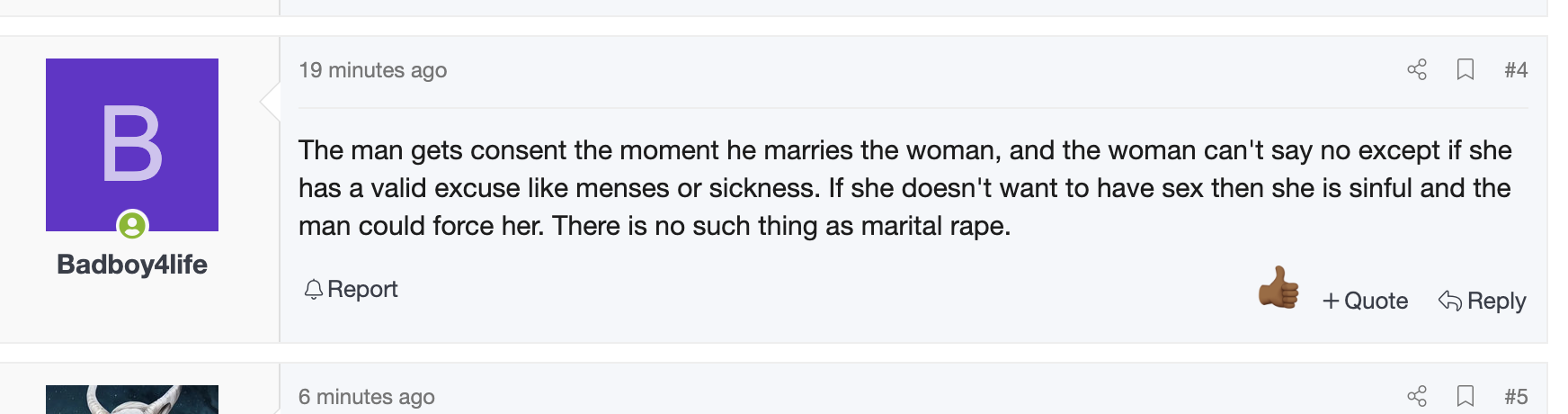The image size is (1568, 414).
Task: Bookmark post #5
Action: (x=1466, y=396)
